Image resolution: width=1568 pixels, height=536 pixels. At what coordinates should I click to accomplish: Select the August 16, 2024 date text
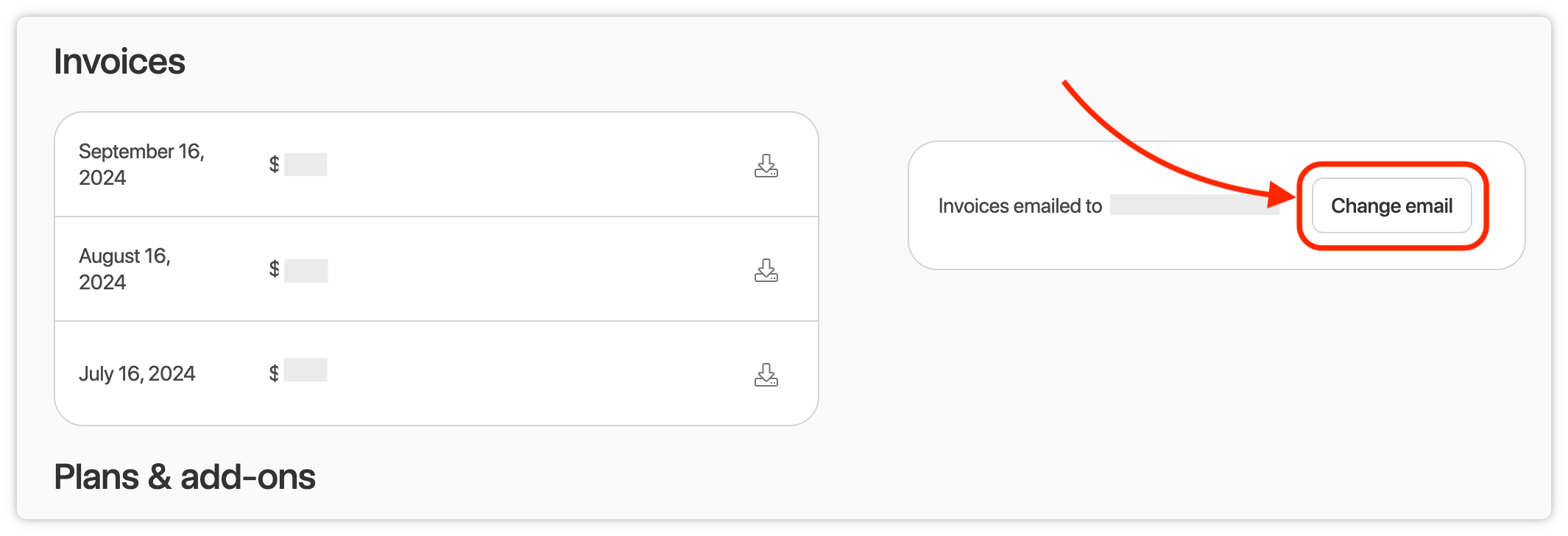pyautogui.click(x=124, y=269)
